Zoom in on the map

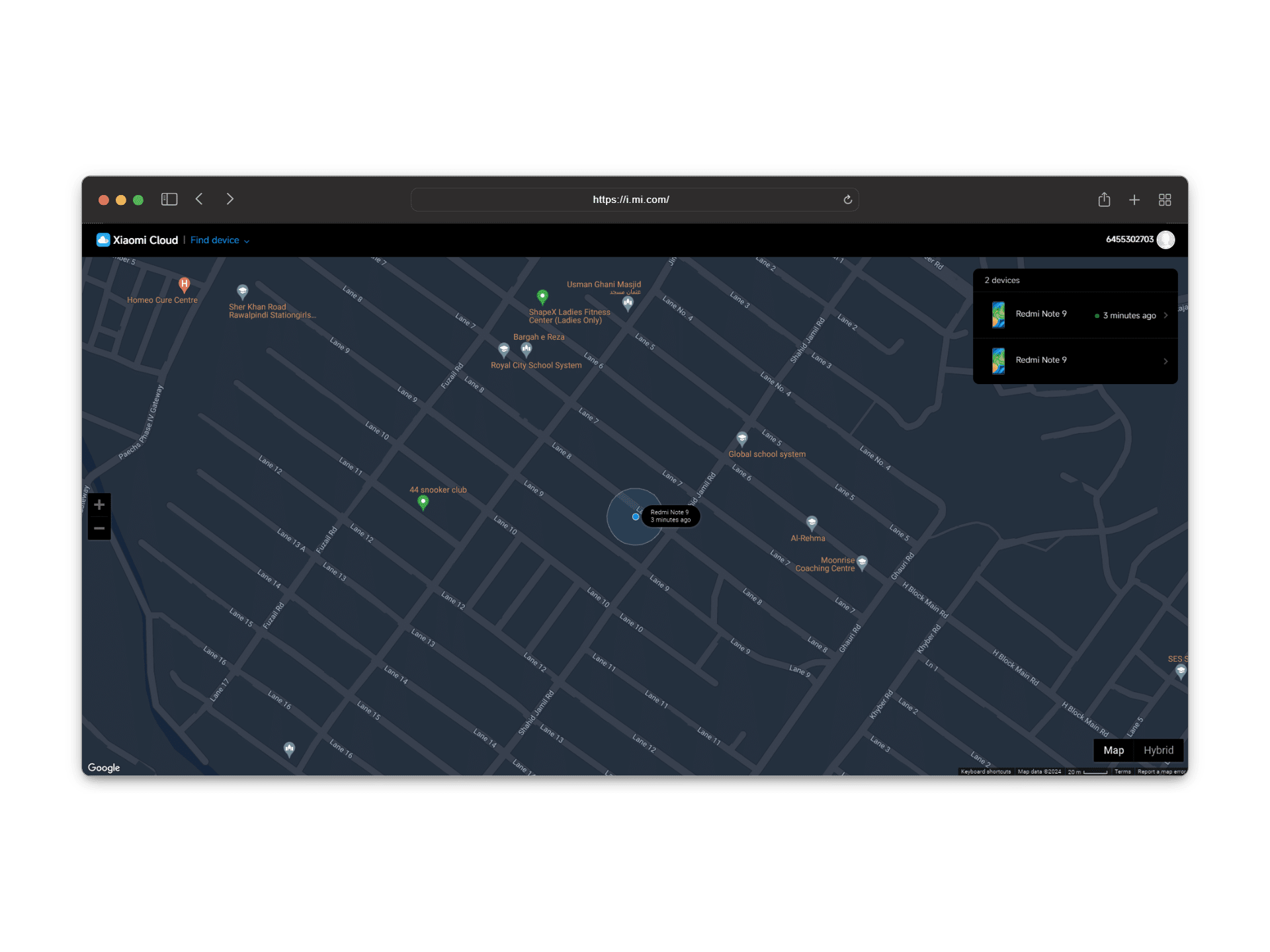pyautogui.click(x=99, y=505)
